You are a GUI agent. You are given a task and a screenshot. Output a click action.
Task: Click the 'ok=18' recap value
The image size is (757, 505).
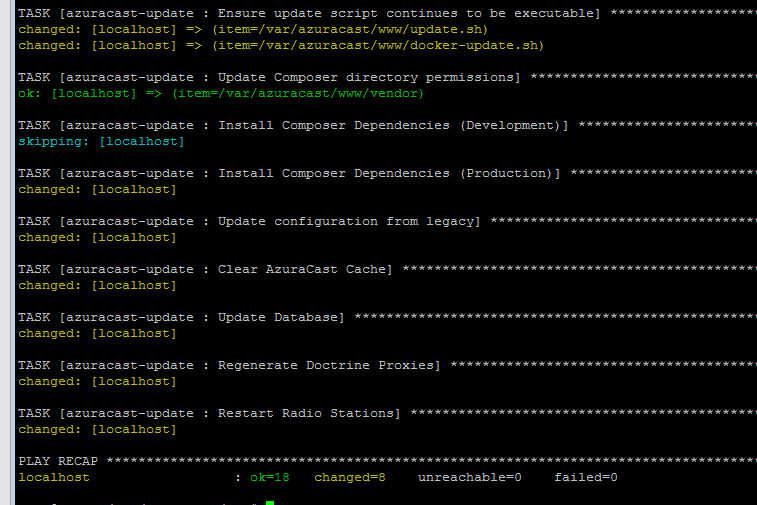pyautogui.click(x=270, y=477)
